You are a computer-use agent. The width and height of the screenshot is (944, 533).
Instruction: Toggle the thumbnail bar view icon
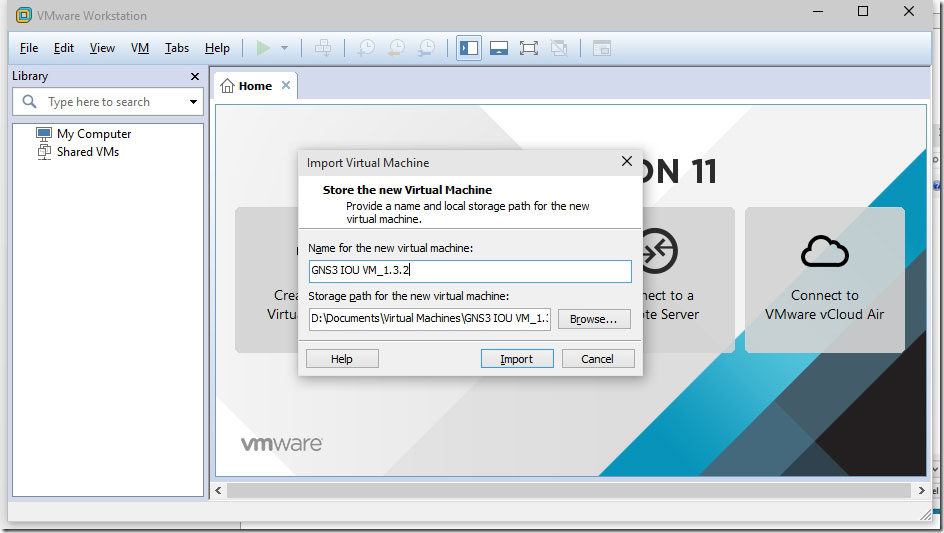click(498, 48)
